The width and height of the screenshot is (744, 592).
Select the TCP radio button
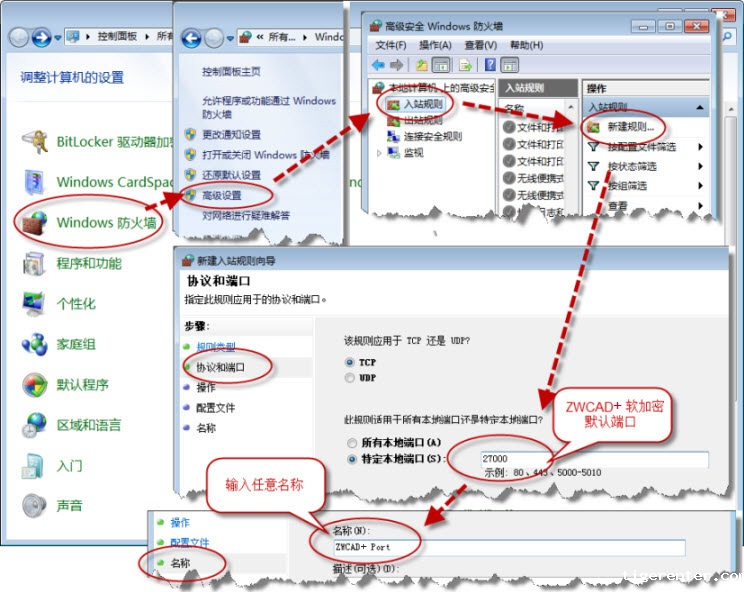tap(349, 361)
